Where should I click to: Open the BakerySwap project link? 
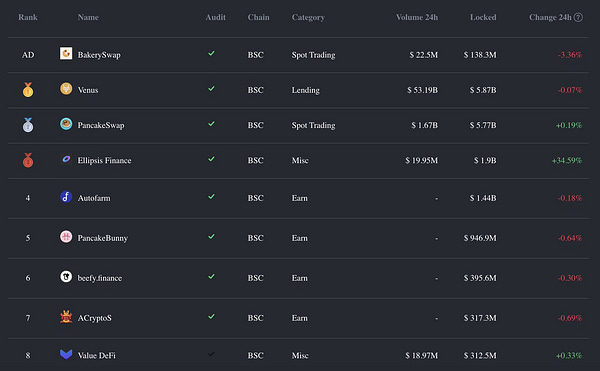pos(99,55)
